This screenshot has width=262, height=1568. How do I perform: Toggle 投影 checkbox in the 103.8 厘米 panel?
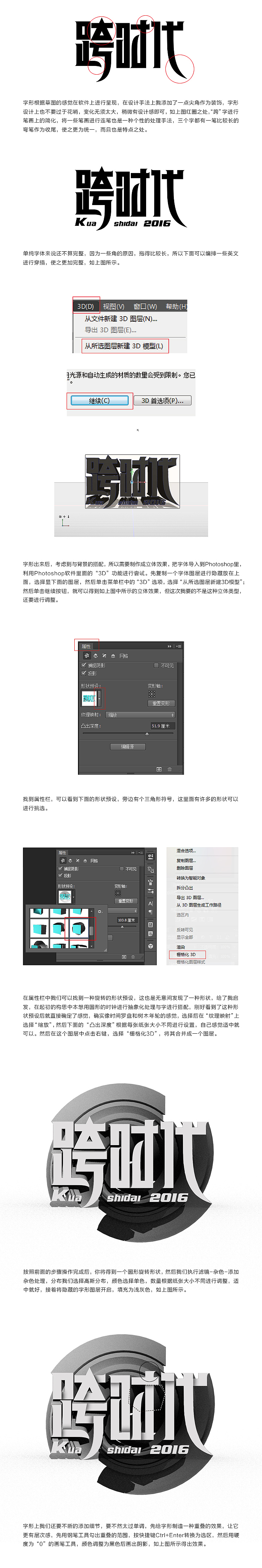[x=61, y=876]
